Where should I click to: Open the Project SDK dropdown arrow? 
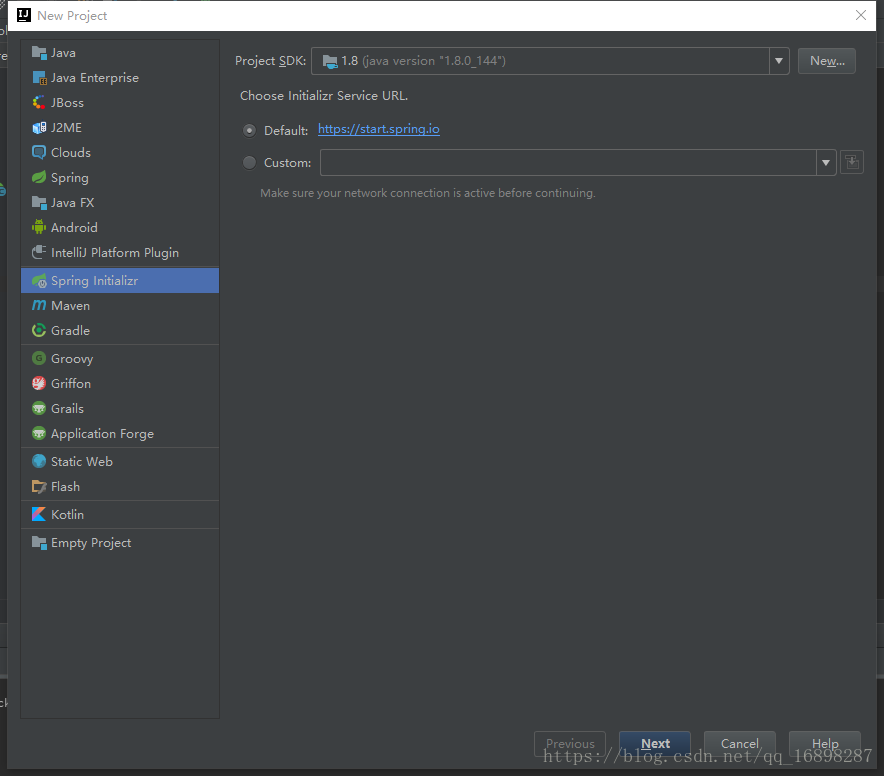(x=779, y=61)
